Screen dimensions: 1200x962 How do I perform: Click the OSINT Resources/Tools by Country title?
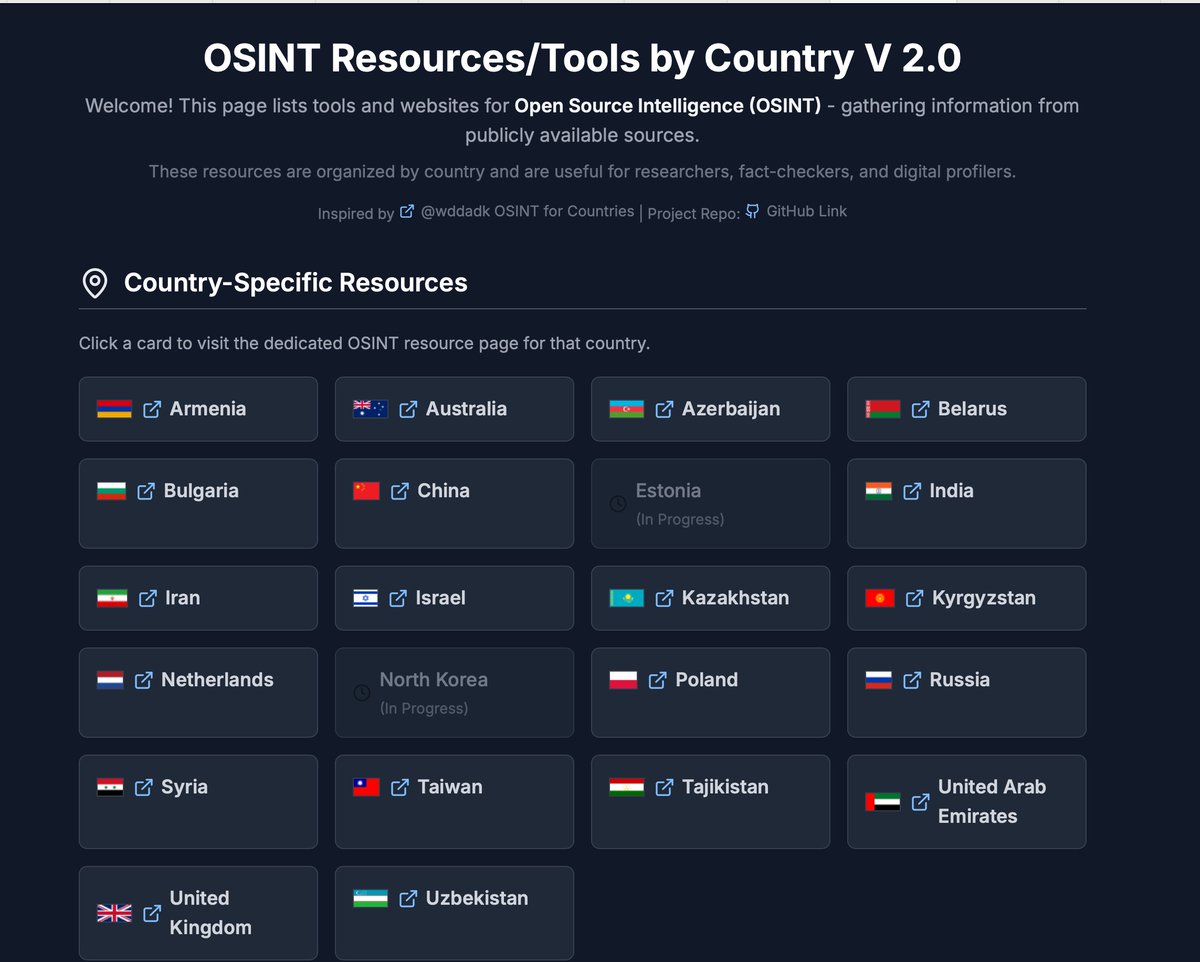pyautogui.click(x=582, y=58)
